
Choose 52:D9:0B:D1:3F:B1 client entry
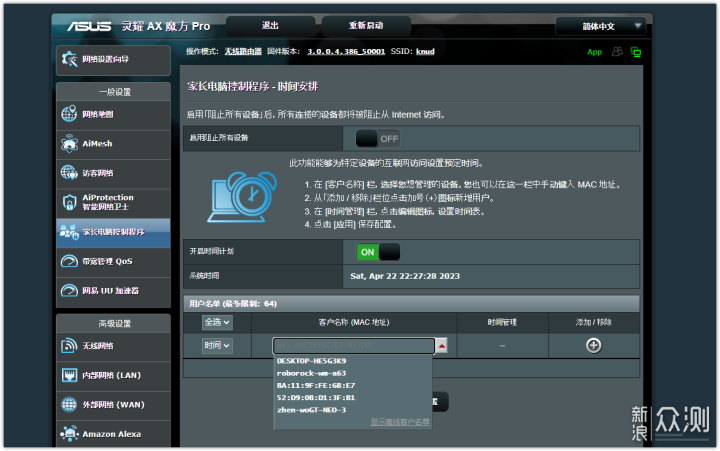316,398
